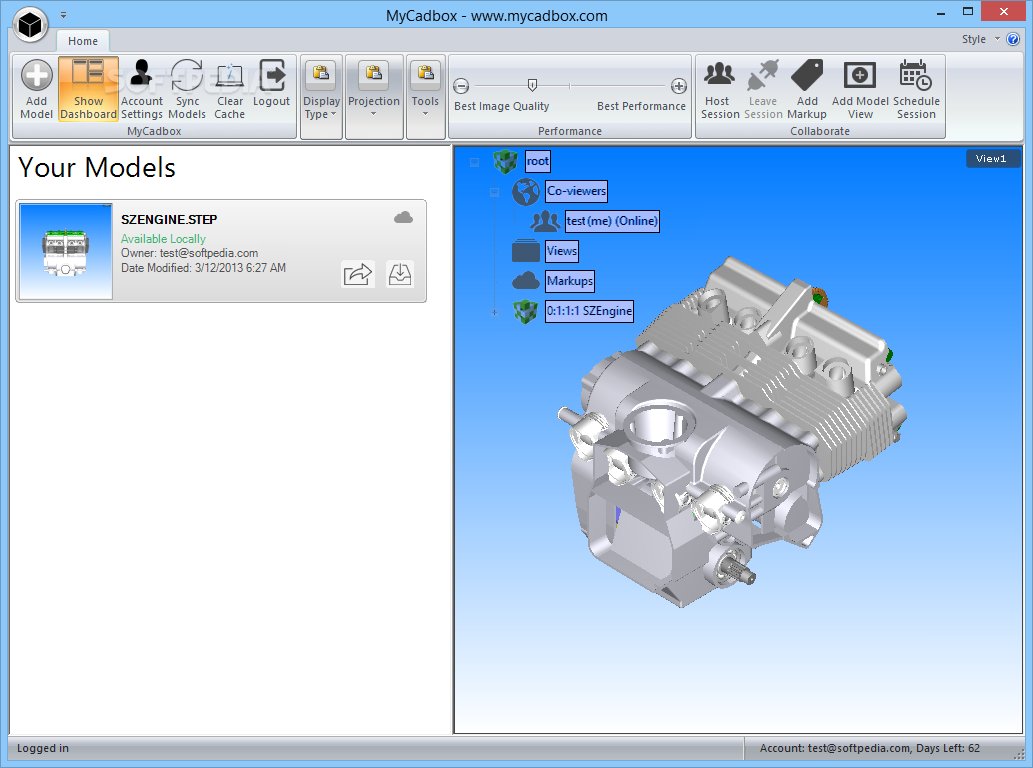Viewport: 1033px width, 768px height.
Task: Collapse the root tree node
Action: [x=474, y=162]
